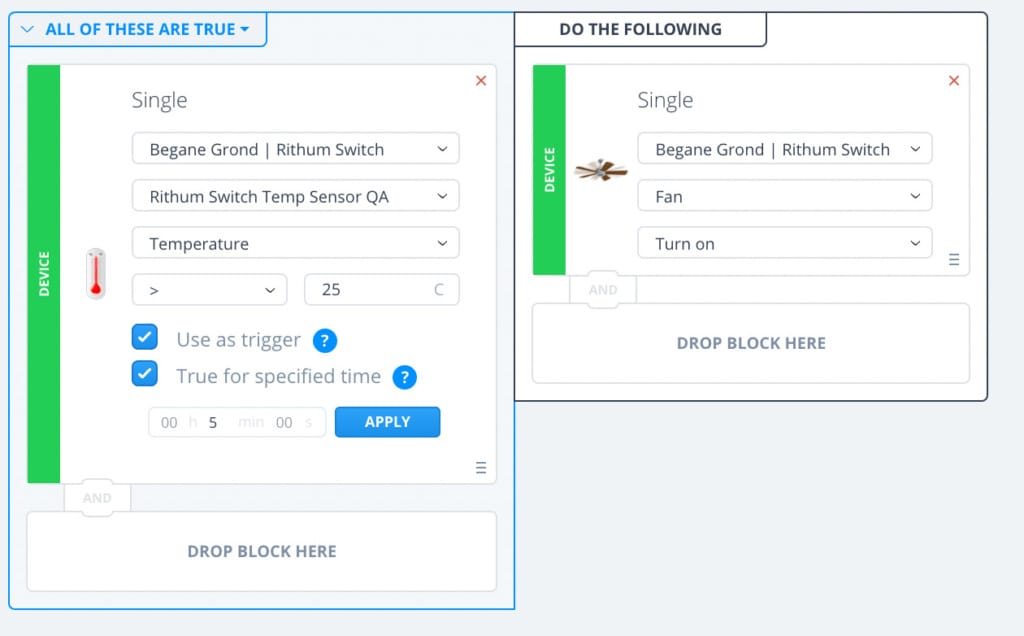Click the temperature value field showing 25

[380, 289]
